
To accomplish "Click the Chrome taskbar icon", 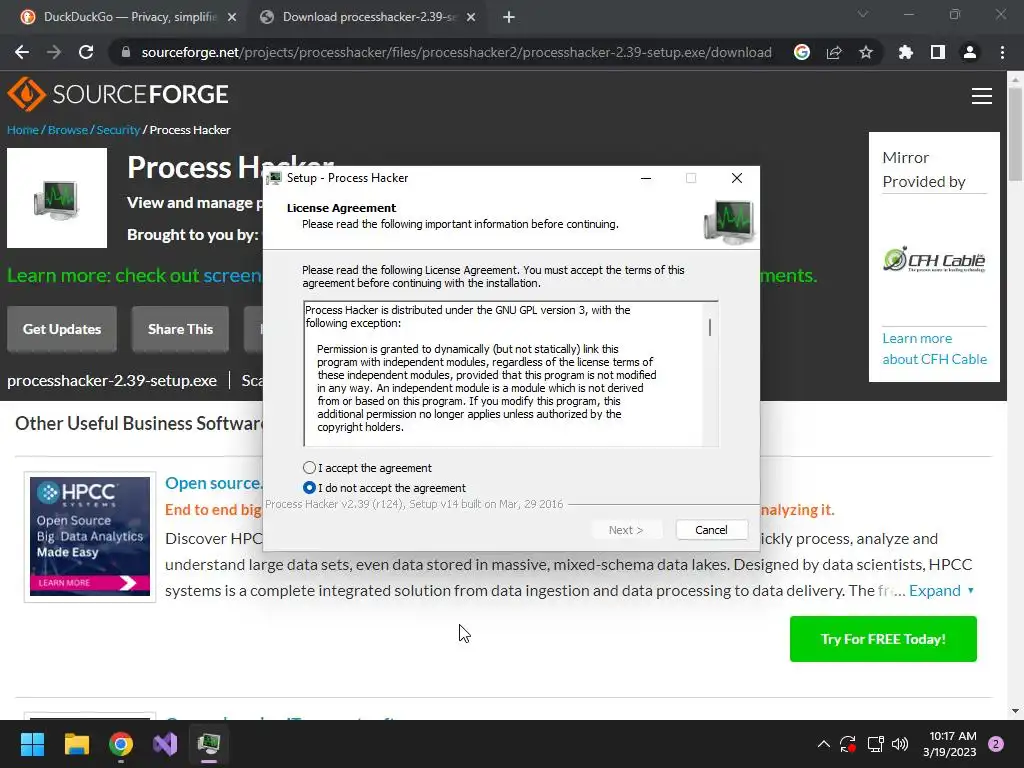I will pos(121,744).
